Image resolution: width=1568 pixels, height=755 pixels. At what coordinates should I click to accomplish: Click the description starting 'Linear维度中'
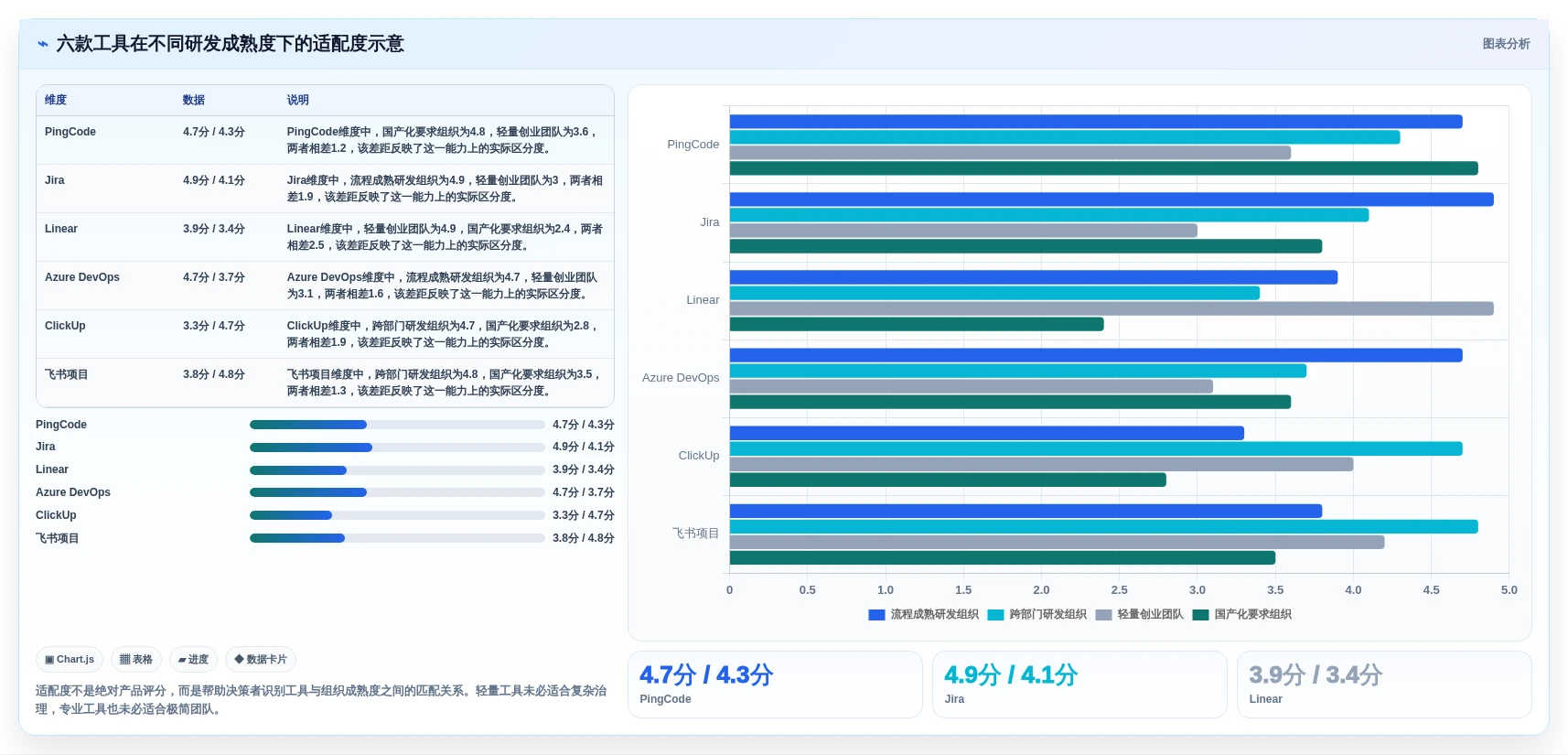(445, 237)
